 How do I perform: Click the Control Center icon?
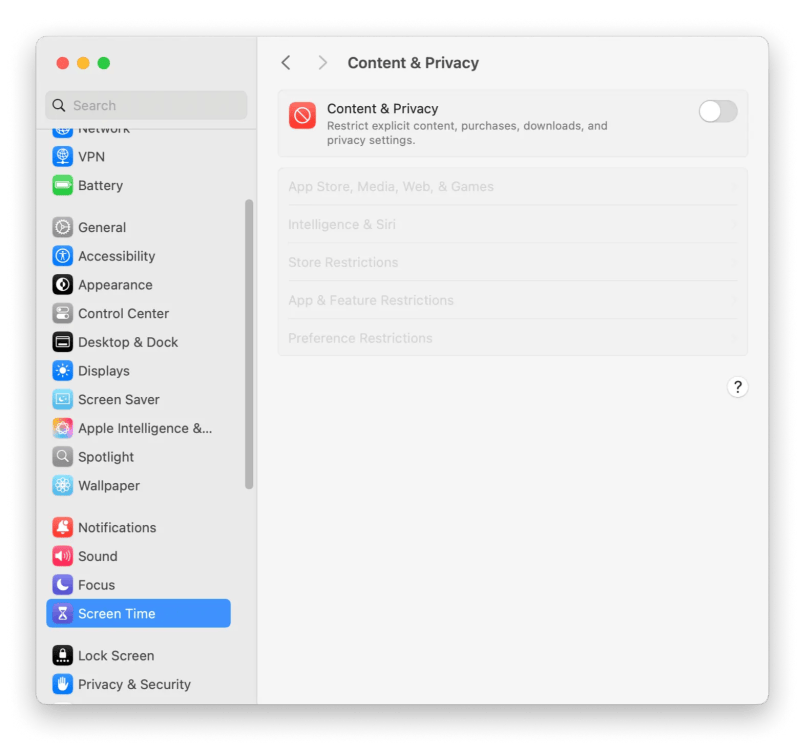click(62, 313)
